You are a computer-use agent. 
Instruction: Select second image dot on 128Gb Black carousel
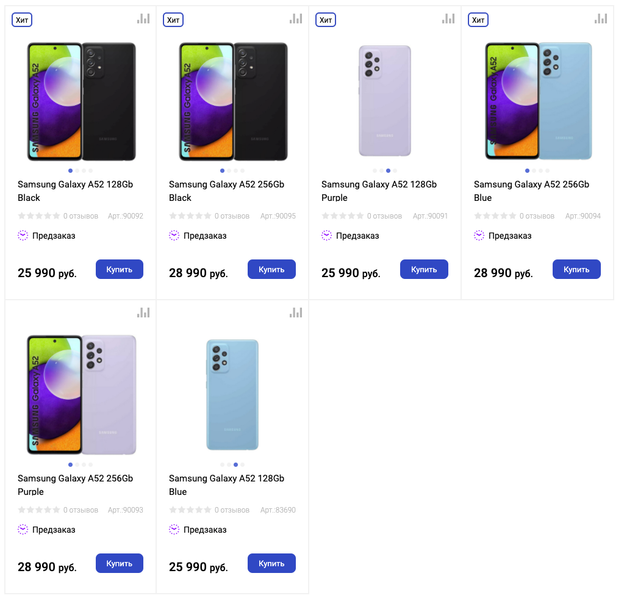tap(76, 171)
